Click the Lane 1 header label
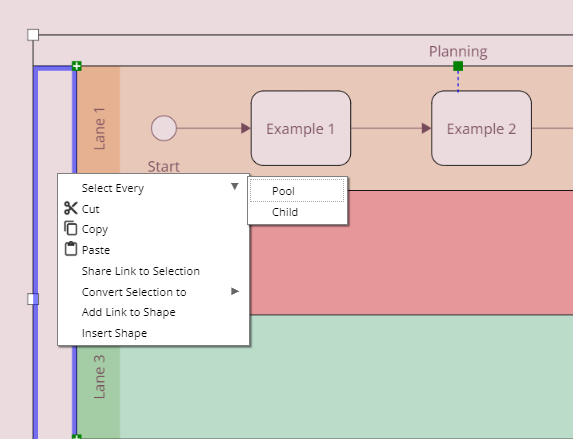Viewport: 573px width, 439px height. (x=99, y=128)
